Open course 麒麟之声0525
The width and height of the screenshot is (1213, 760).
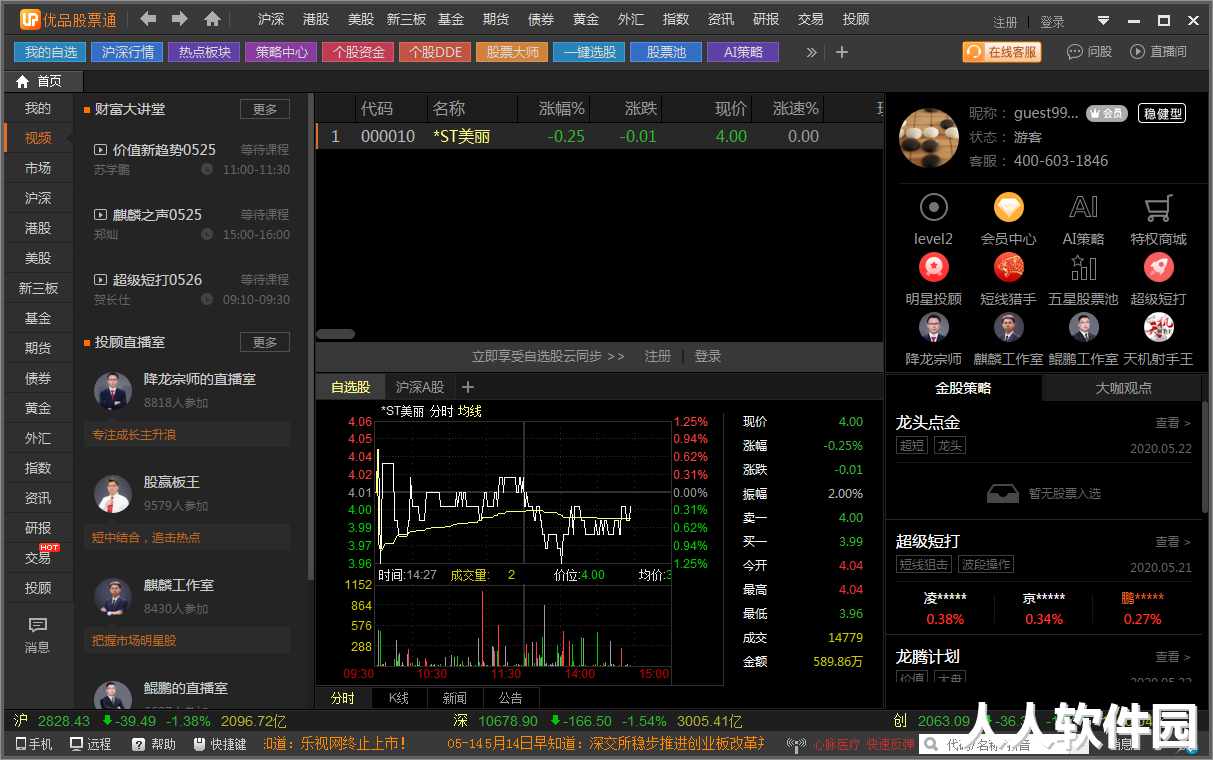click(157, 215)
